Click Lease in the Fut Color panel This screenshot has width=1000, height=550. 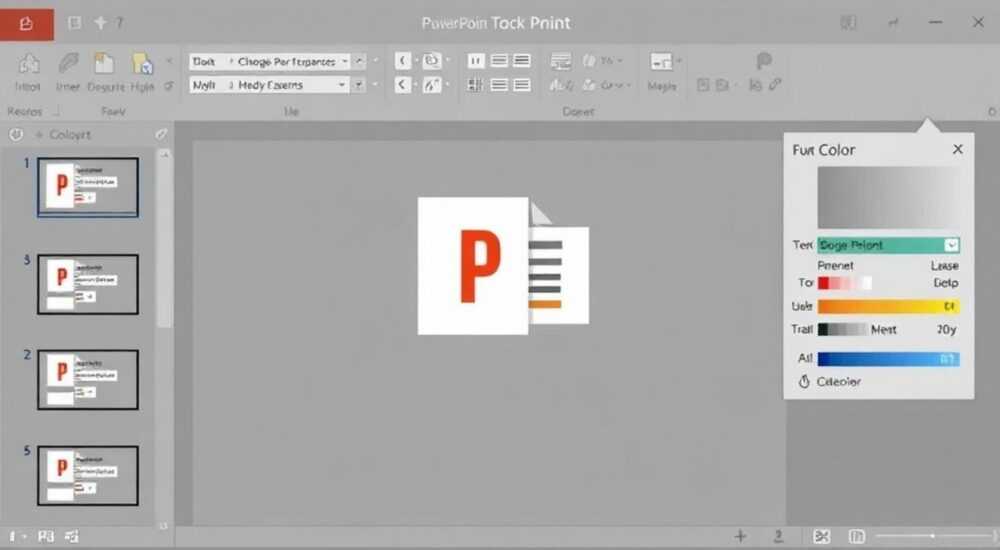tap(945, 265)
